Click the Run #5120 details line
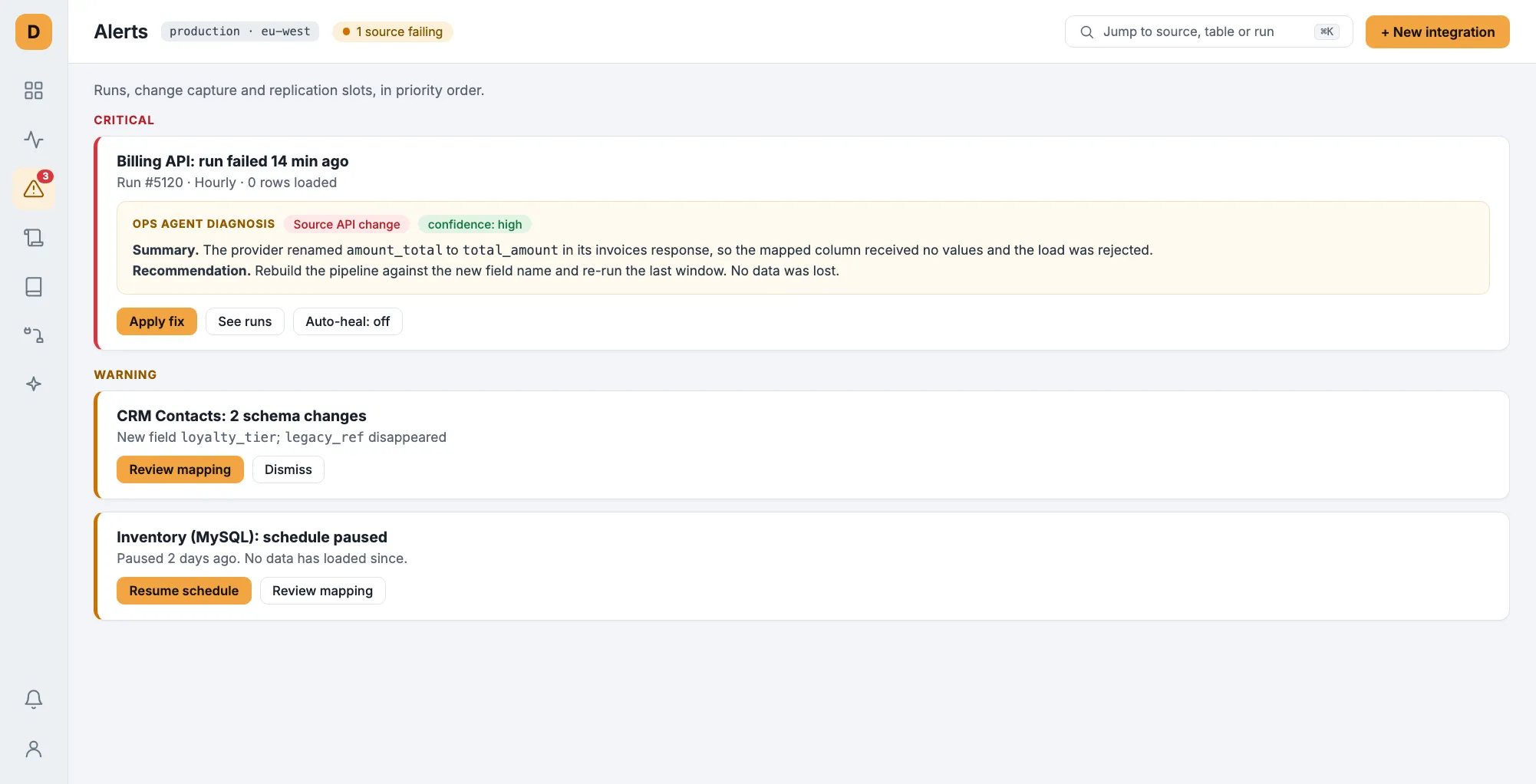1536x784 pixels. click(x=227, y=183)
